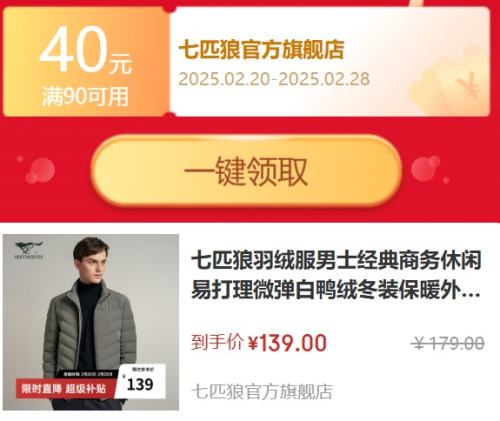This screenshot has height=421, width=500.
Task: Open the down jacket product thumbnail
Action: [91, 322]
